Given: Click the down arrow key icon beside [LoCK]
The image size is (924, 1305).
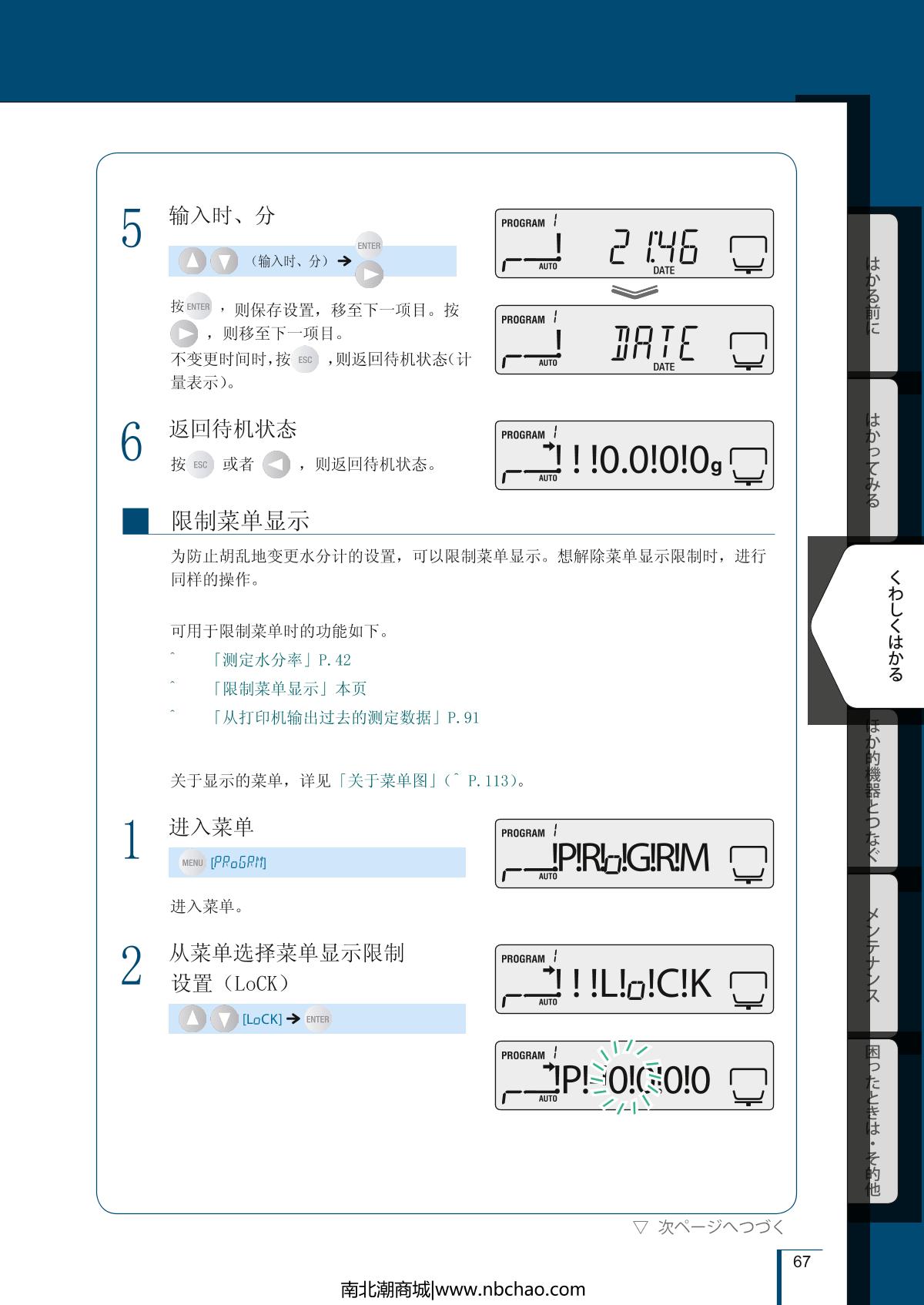Looking at the screenshot, I should coord(224,1019).
